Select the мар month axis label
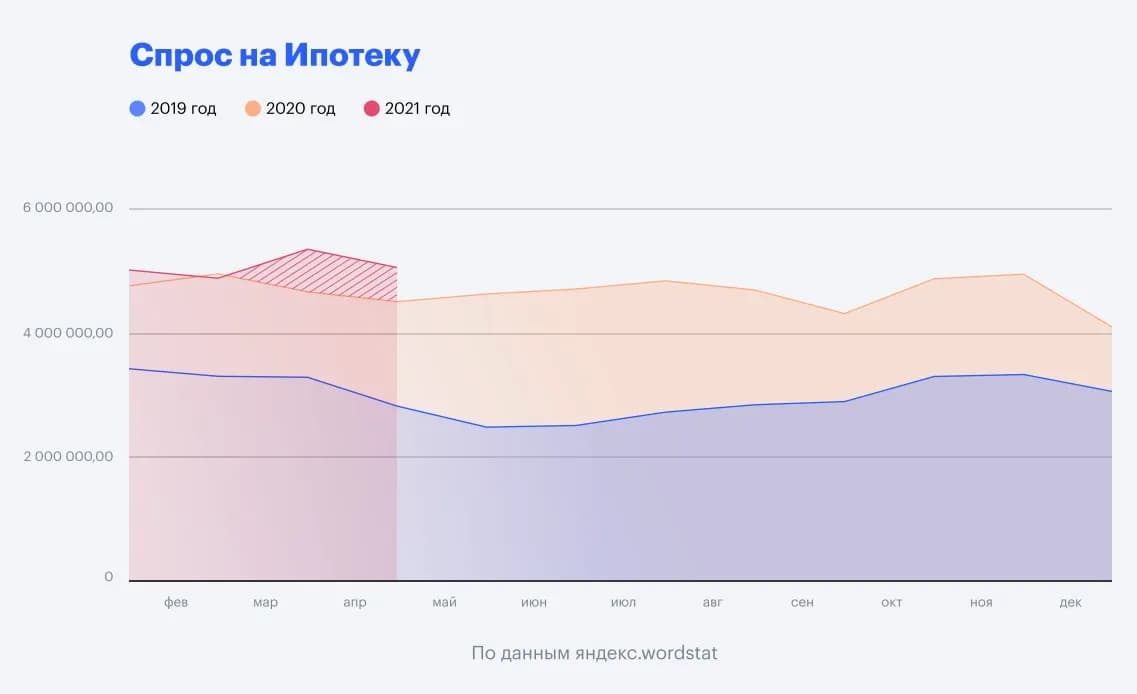This screenshot has width=1137, height=694. 265,602
